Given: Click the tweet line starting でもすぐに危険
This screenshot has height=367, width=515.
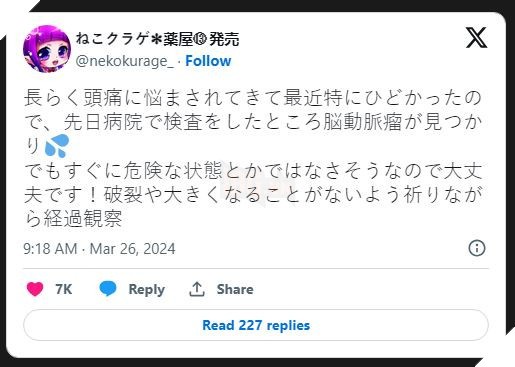Looking at the screenshot, I should click(x=253, y=171).
